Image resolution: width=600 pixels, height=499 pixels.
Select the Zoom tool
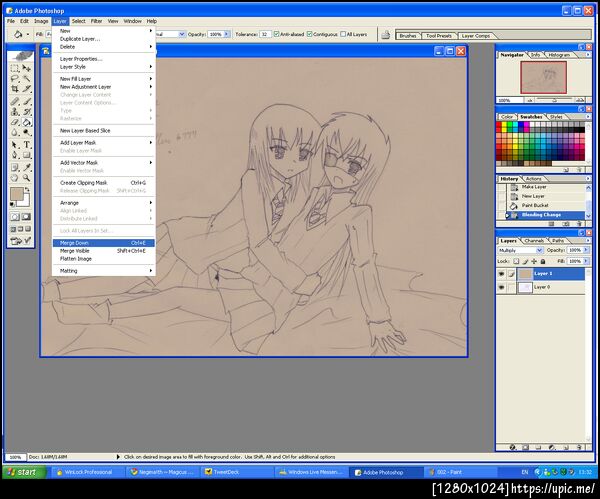pyautogui.click(x=26, y=178)
